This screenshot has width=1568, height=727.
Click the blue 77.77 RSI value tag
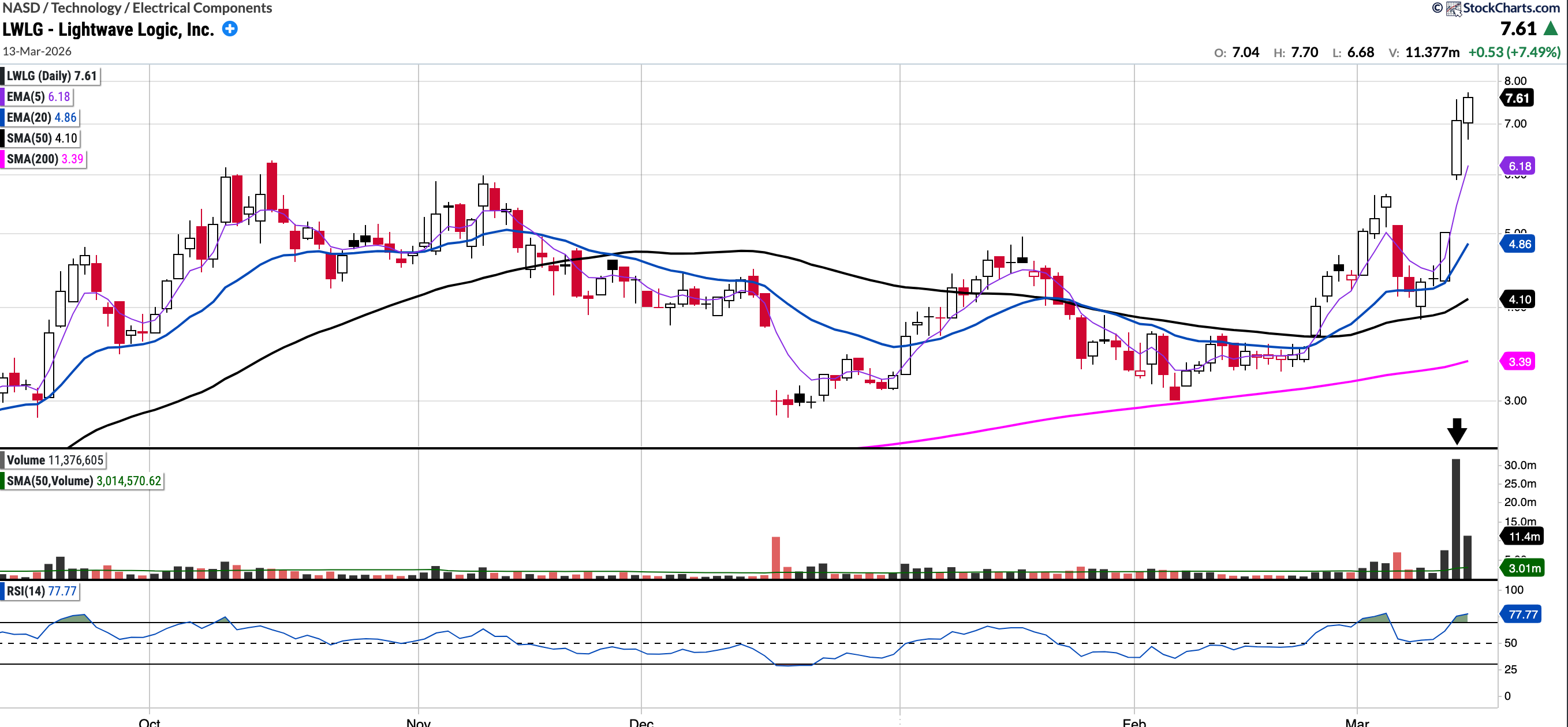(1522, 614)
